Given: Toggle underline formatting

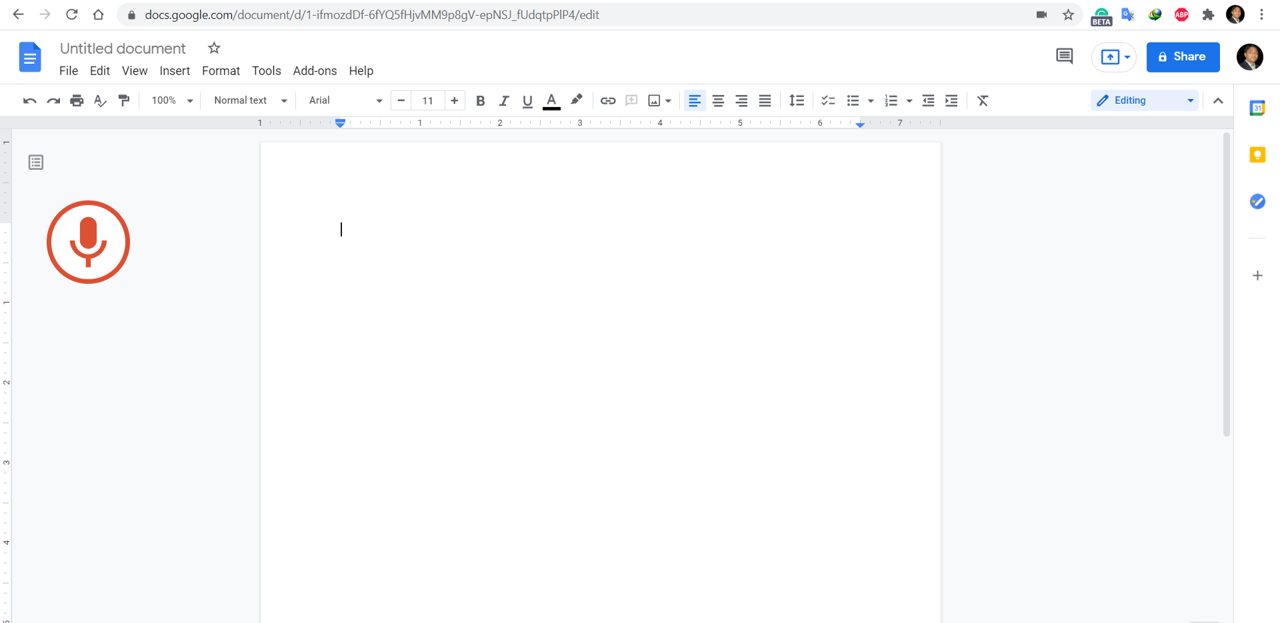Looking at the screenshot, I should [527, 101].
